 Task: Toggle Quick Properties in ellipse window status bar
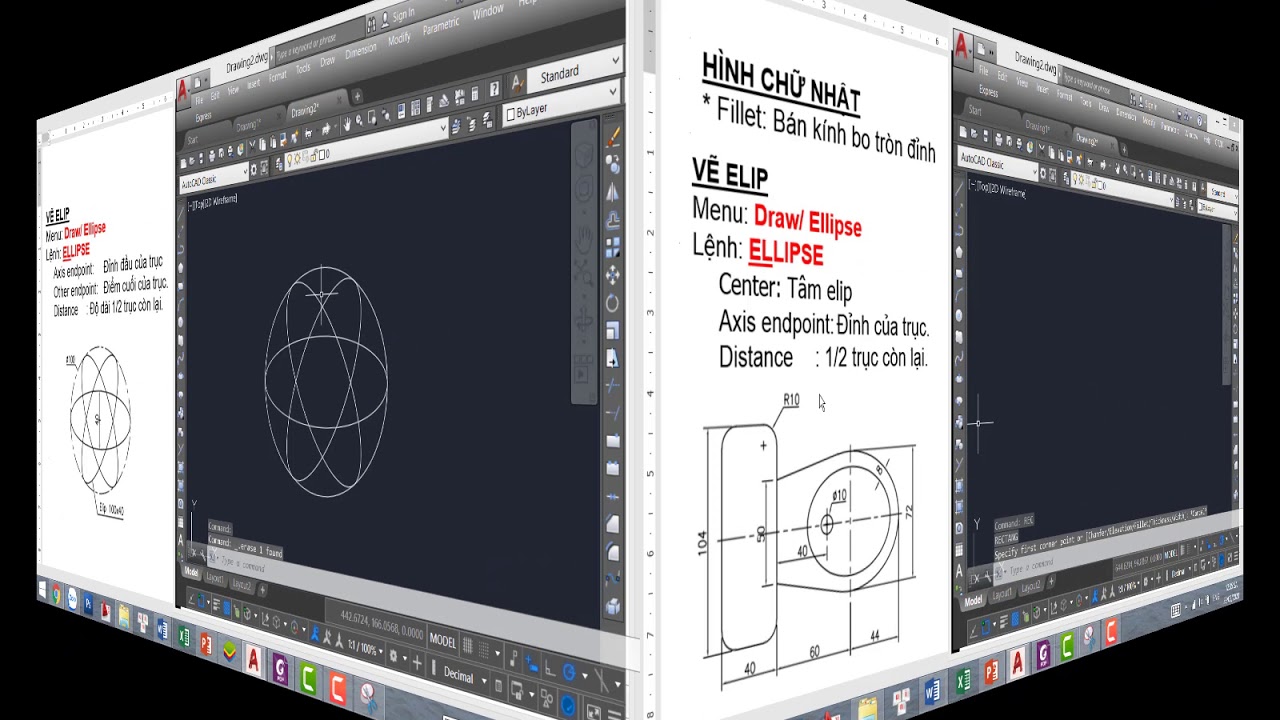pyautogui.click(x=498, y=685)
